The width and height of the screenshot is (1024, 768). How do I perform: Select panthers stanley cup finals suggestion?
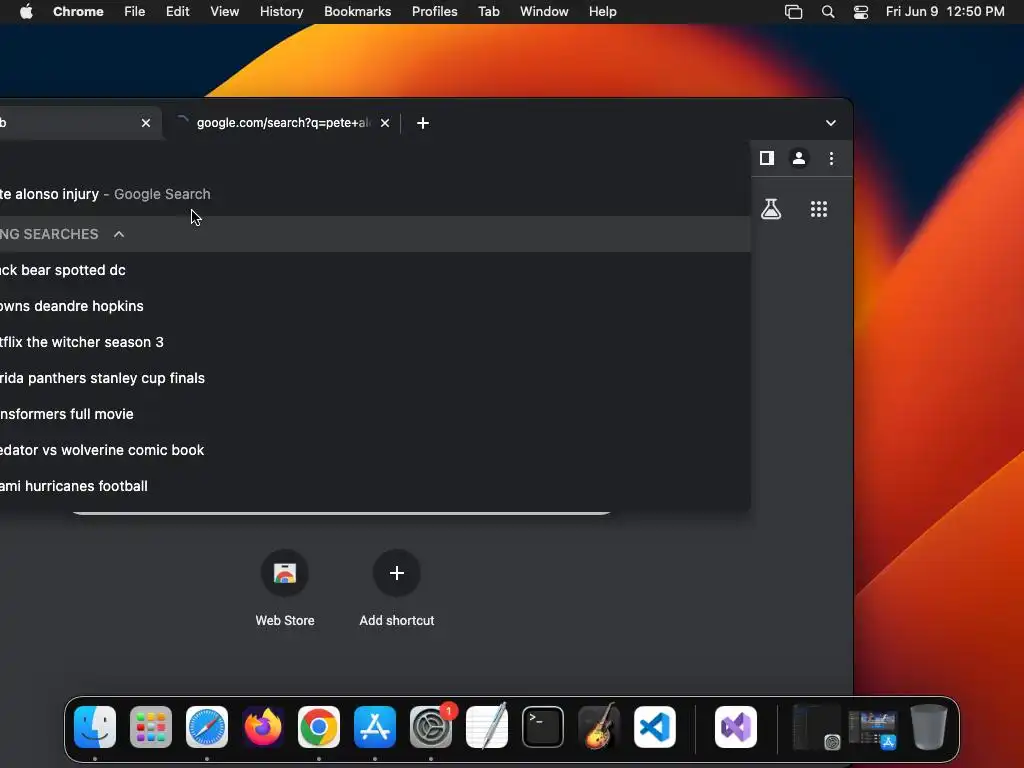[x=375, y=377]
